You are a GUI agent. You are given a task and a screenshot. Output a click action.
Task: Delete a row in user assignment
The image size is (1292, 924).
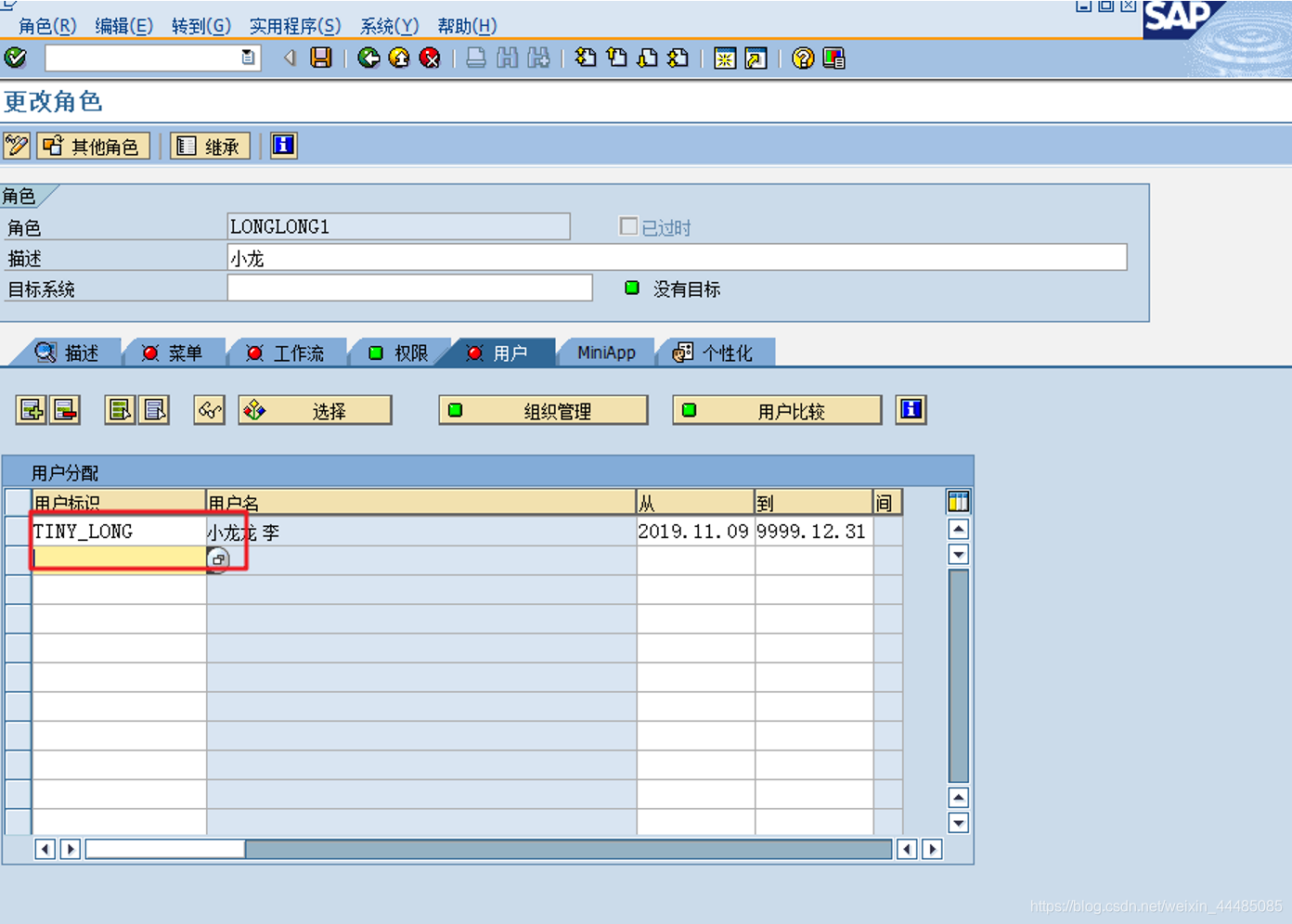coord(65,410)
